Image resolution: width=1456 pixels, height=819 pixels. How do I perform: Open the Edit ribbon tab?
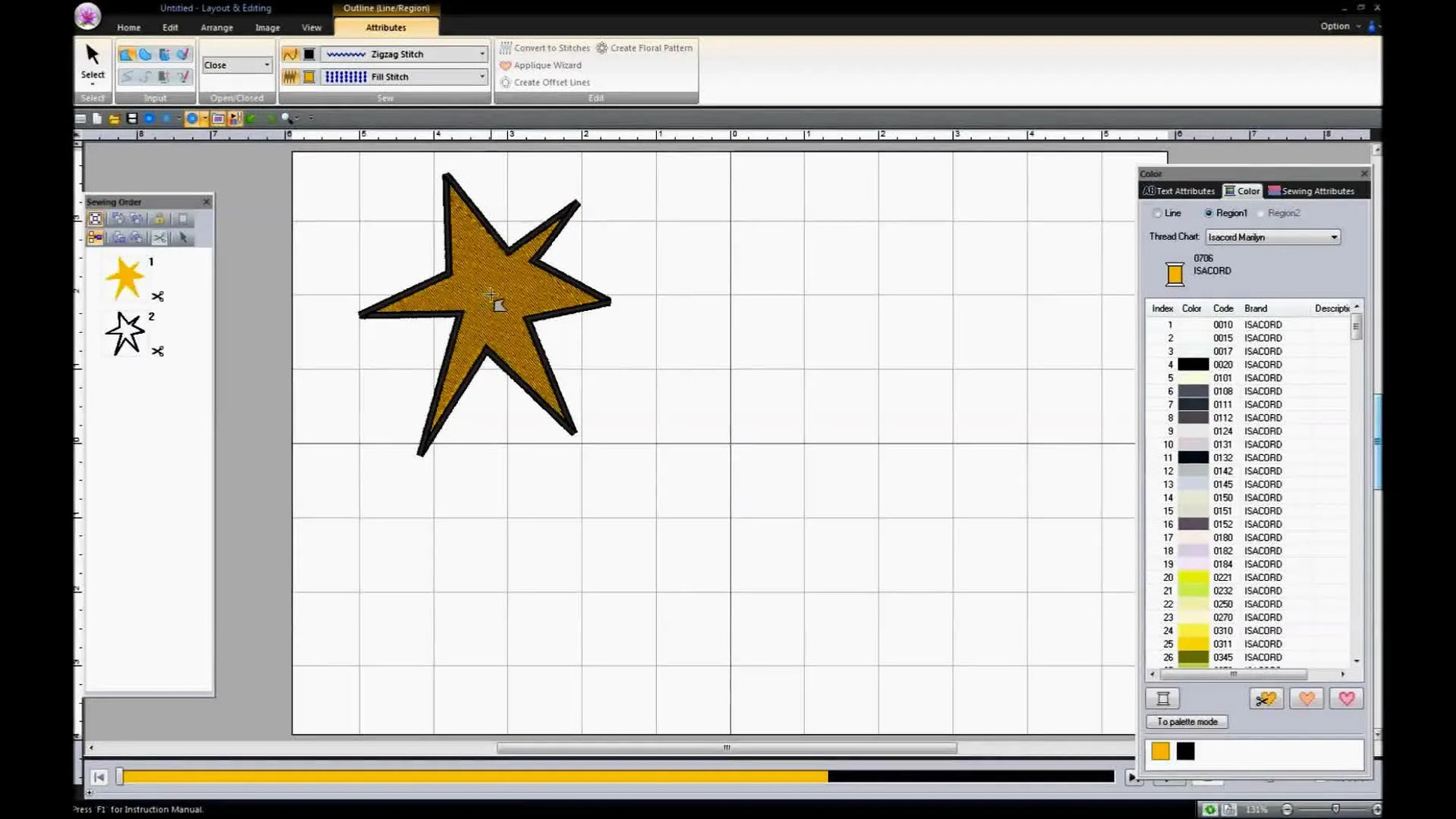[170, 28]
